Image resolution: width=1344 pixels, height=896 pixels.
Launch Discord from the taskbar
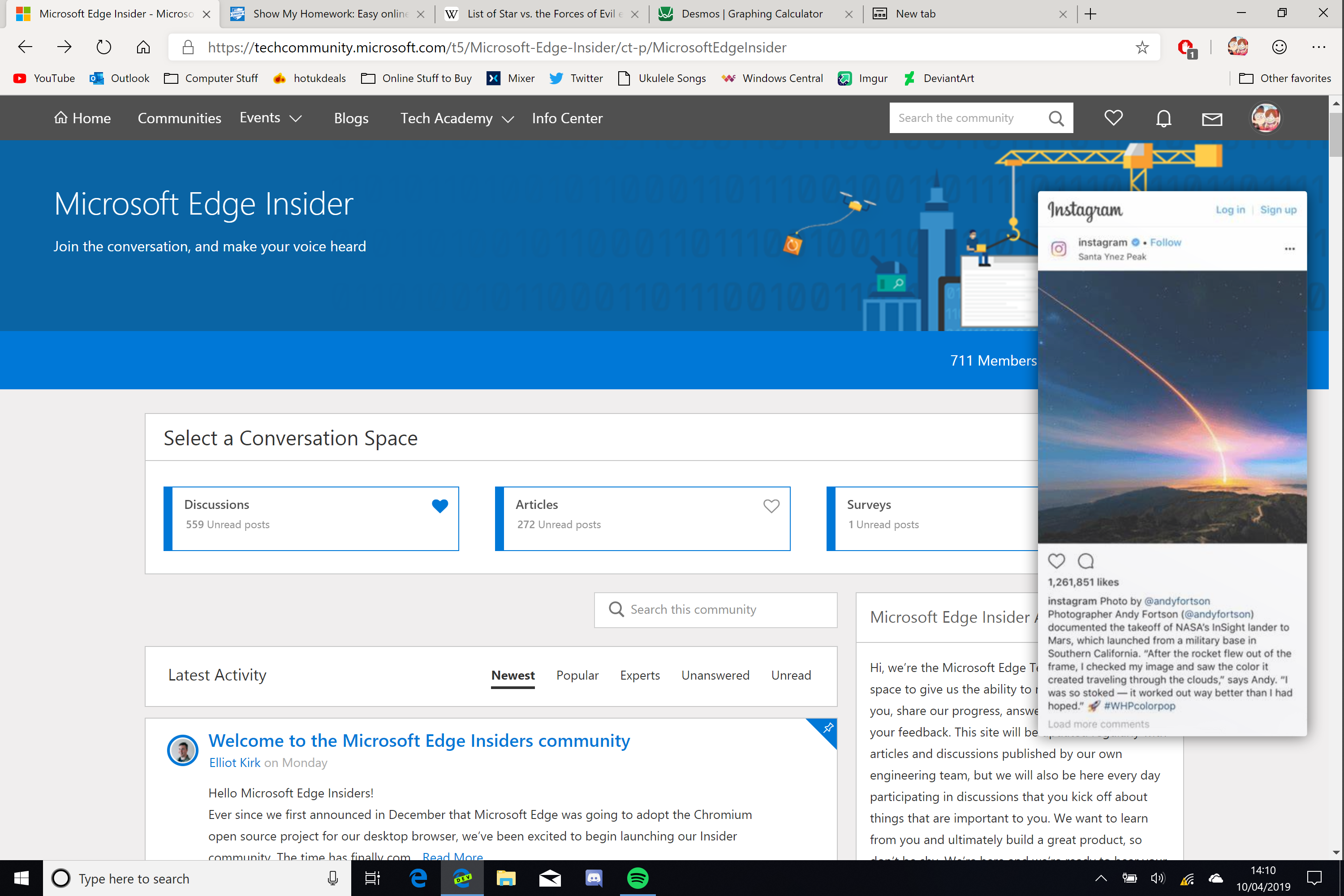pyautogui.click(x=594, y=878)
